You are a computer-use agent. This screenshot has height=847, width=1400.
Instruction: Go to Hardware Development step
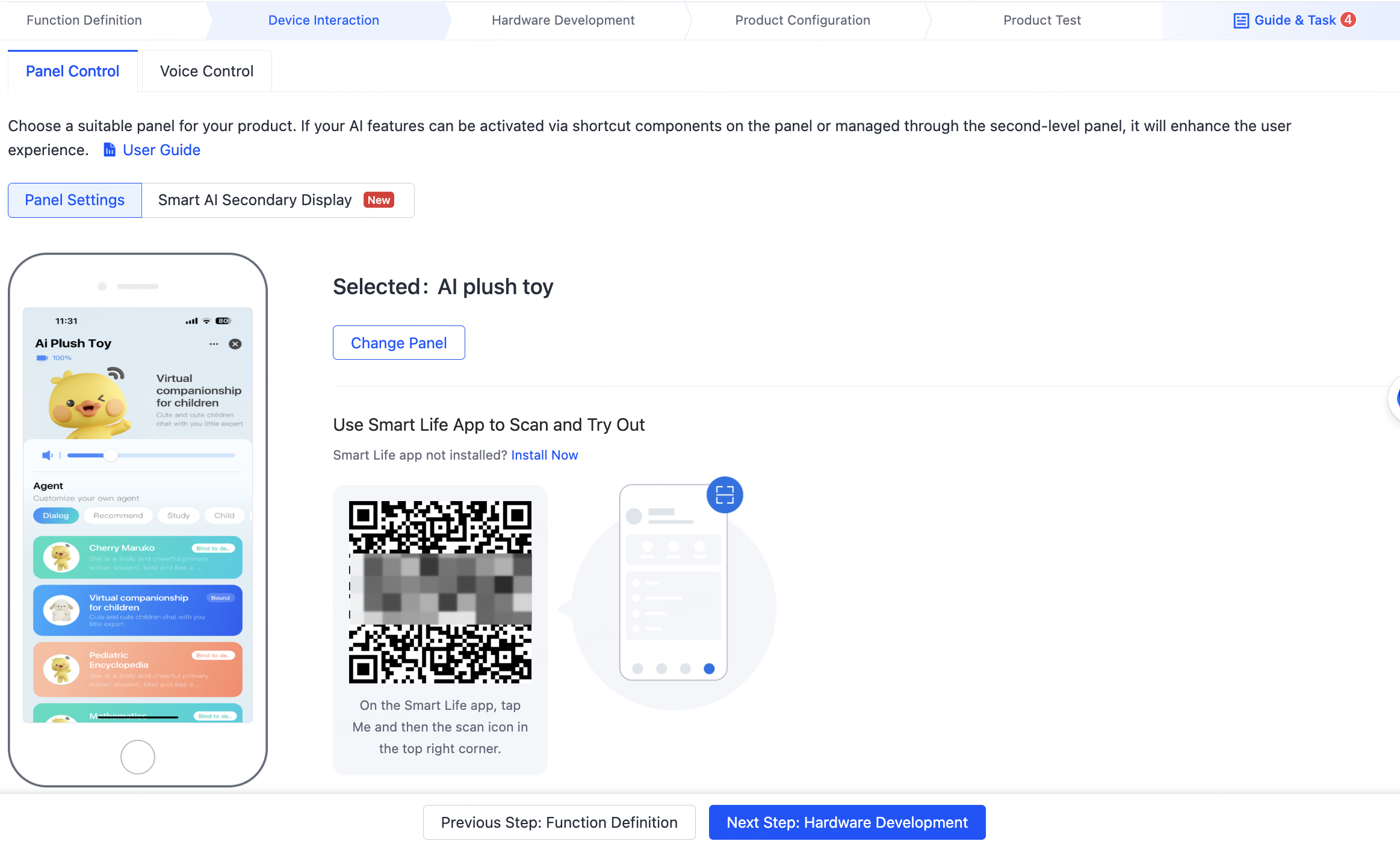[563, 20]
